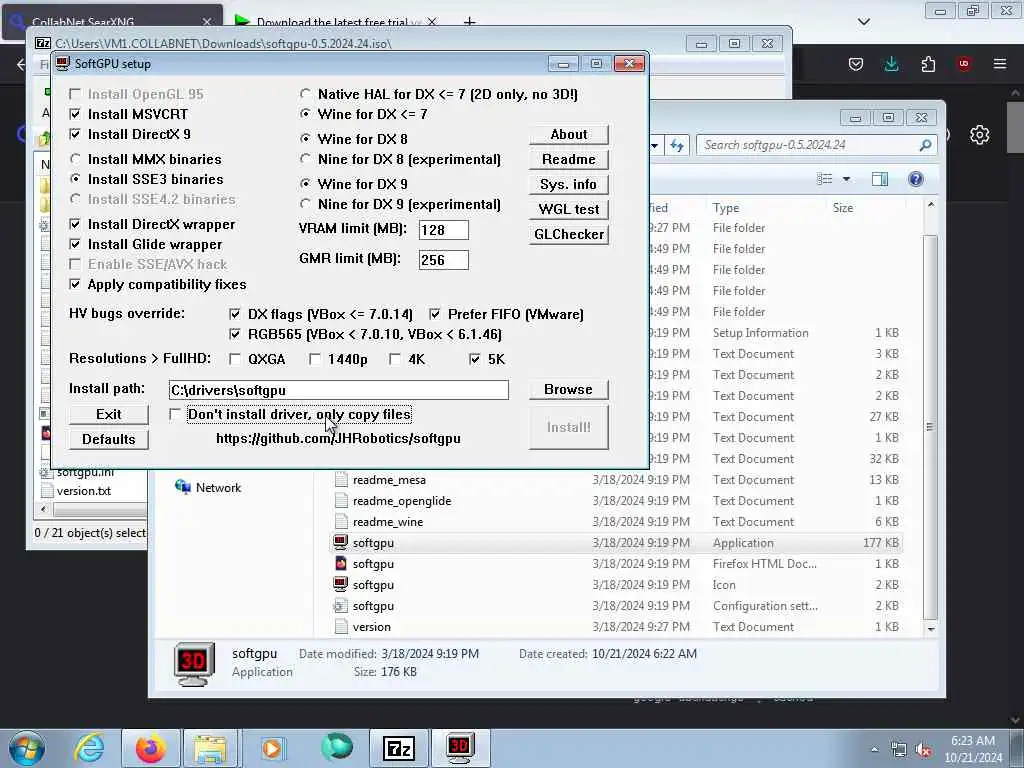Open Firefox from the taskbar
Screen dimensions: 1024x768
click(150, 748)
